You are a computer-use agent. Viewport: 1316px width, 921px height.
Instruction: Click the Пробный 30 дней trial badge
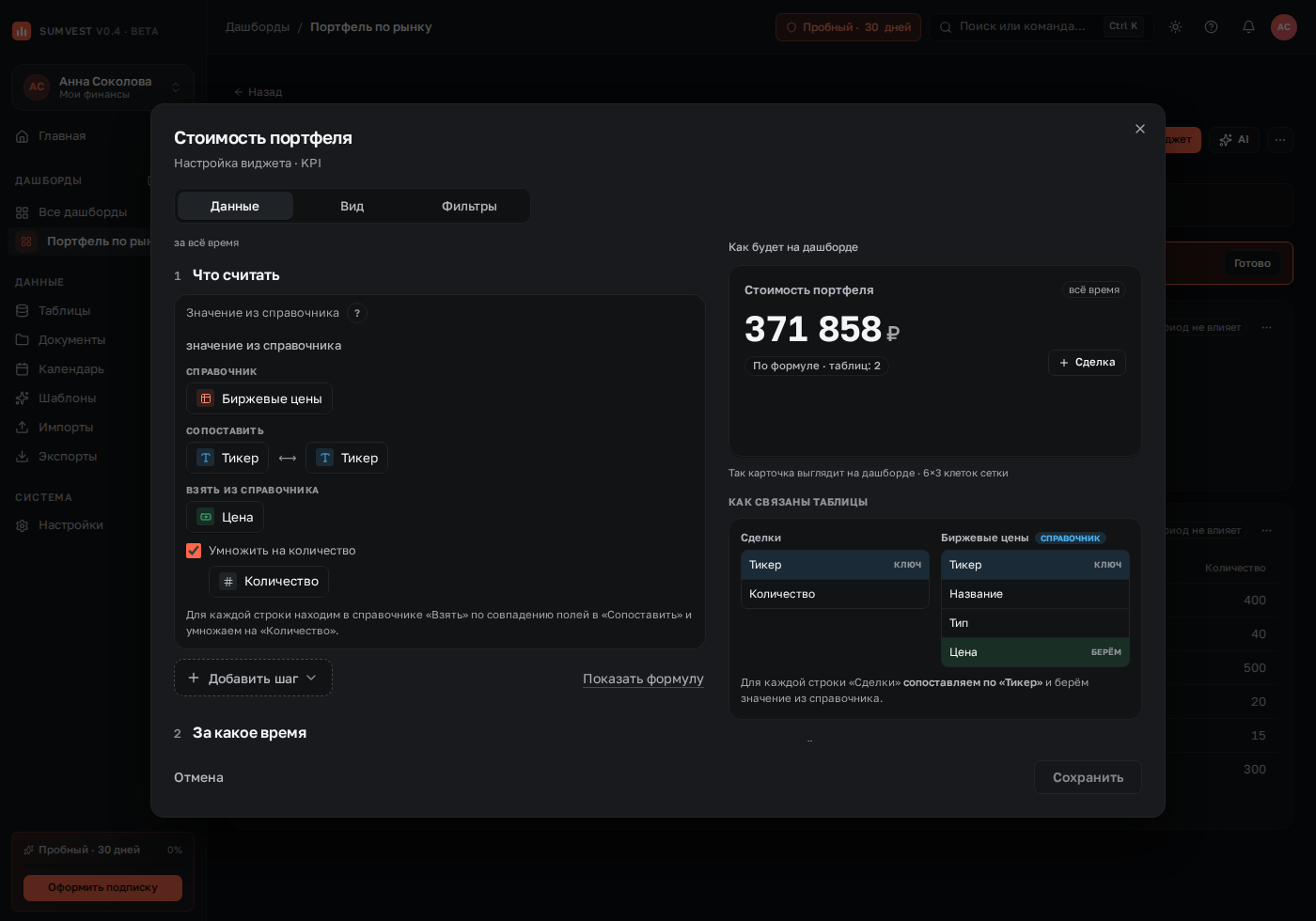pos(848,27)
